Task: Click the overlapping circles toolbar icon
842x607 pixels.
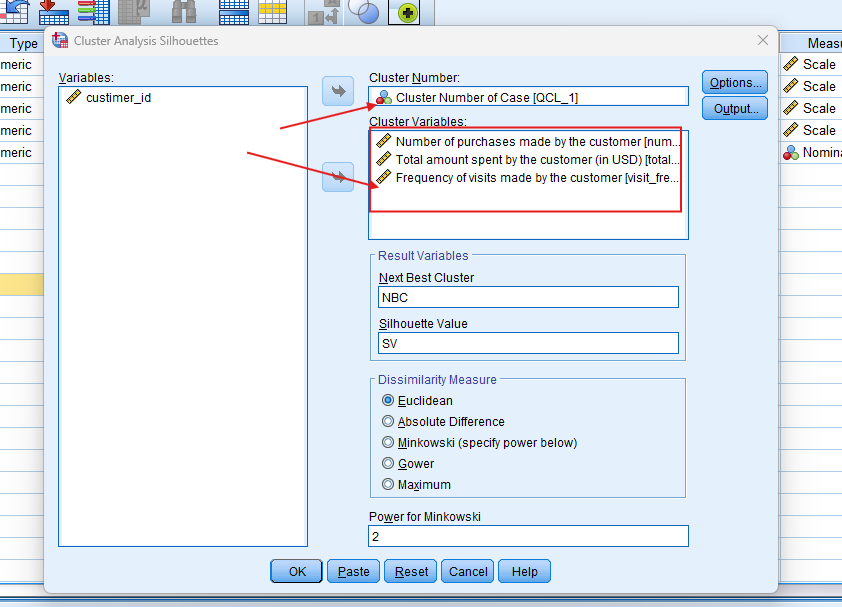Action: (x=367, y=12)
